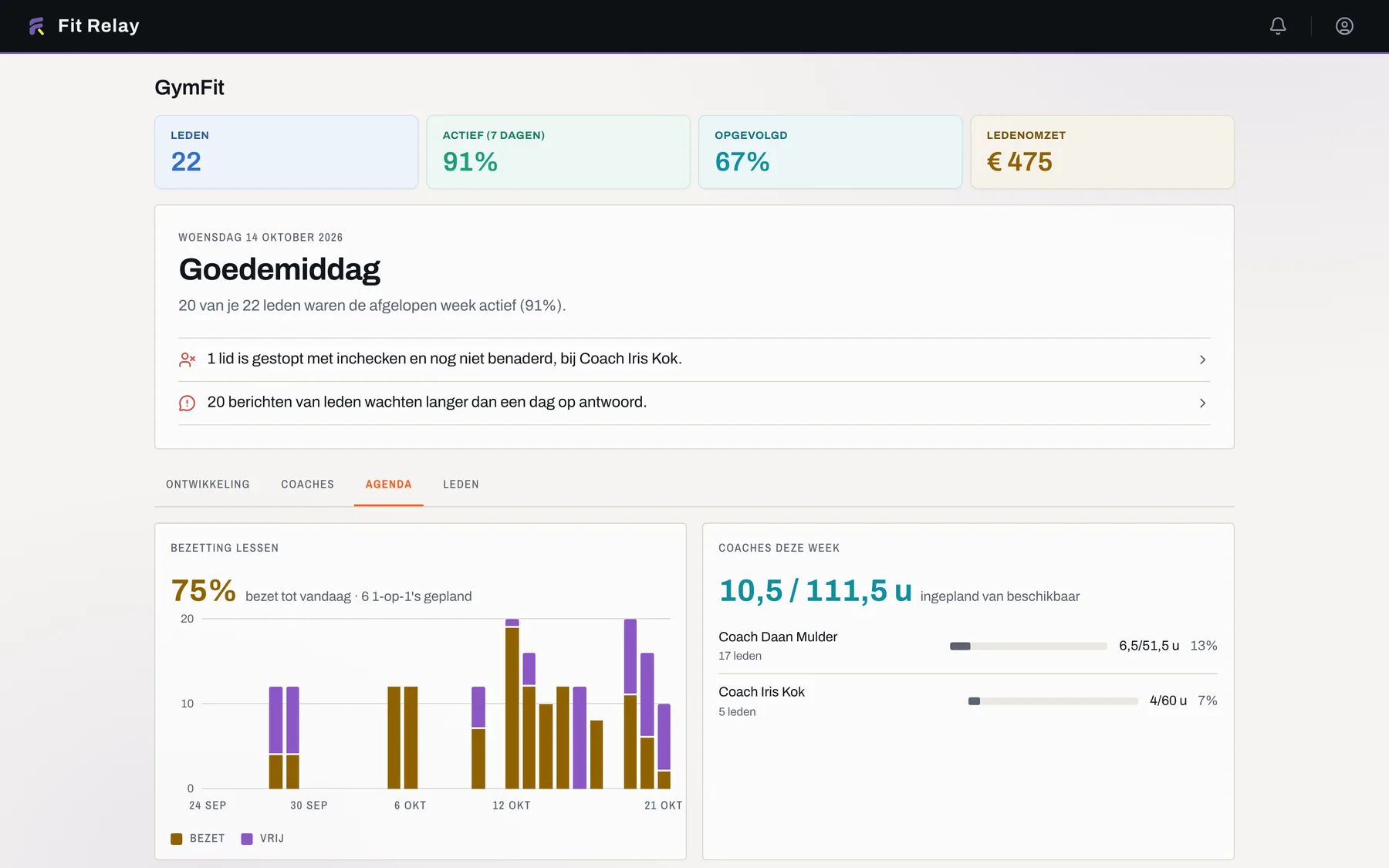Click the Vrij legend swatch

pos(247,839)
